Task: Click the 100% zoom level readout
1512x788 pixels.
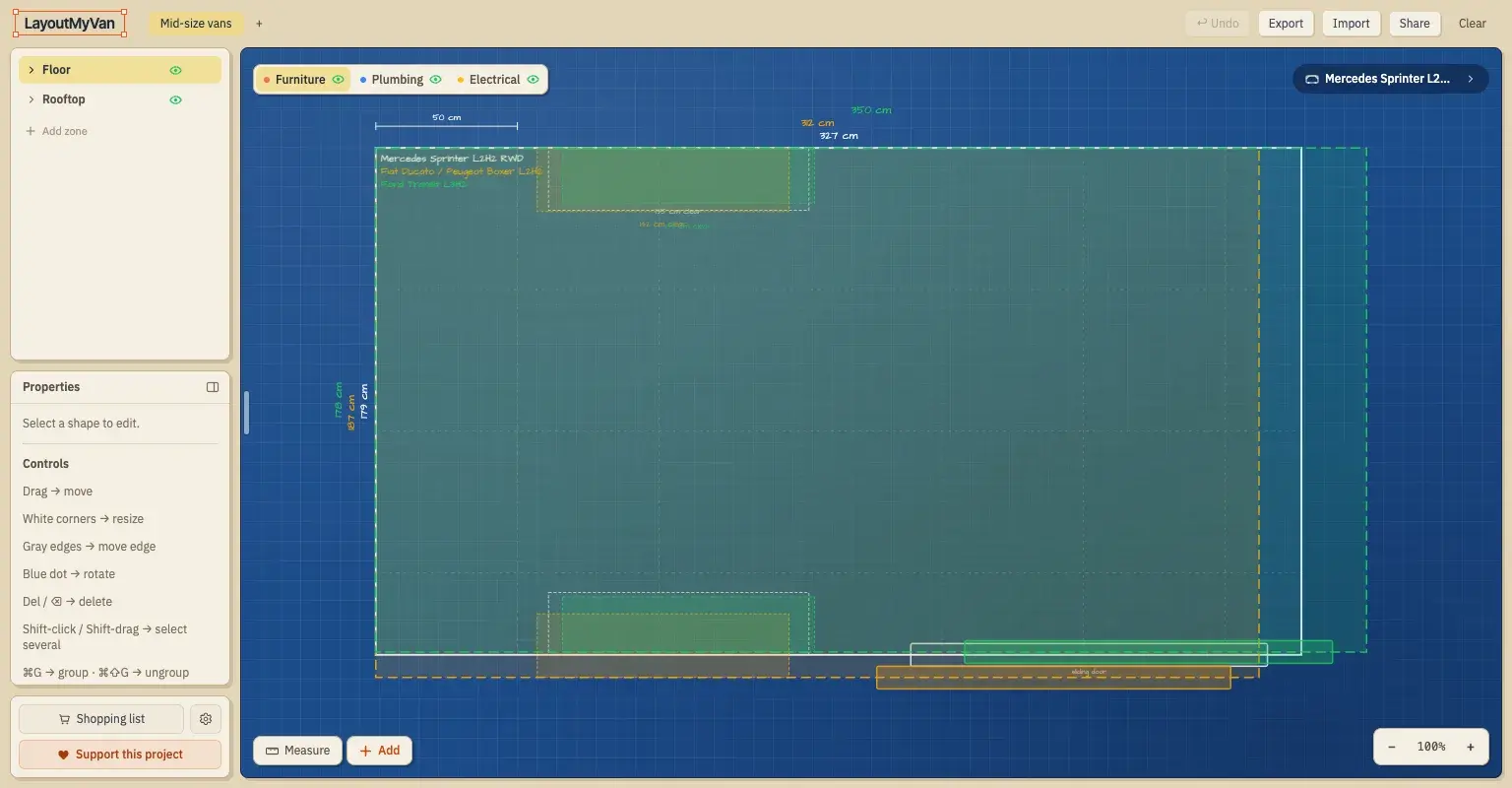Action: [x=1431, y=747]
